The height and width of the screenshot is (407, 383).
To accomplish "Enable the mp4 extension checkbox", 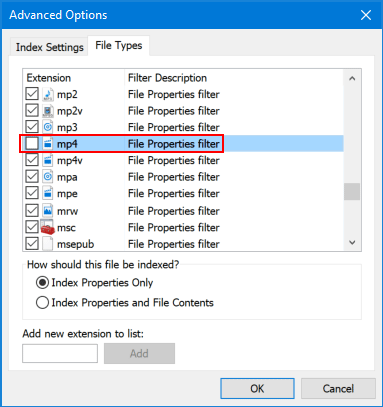I will pyautogui.click(x=32, y=144).
